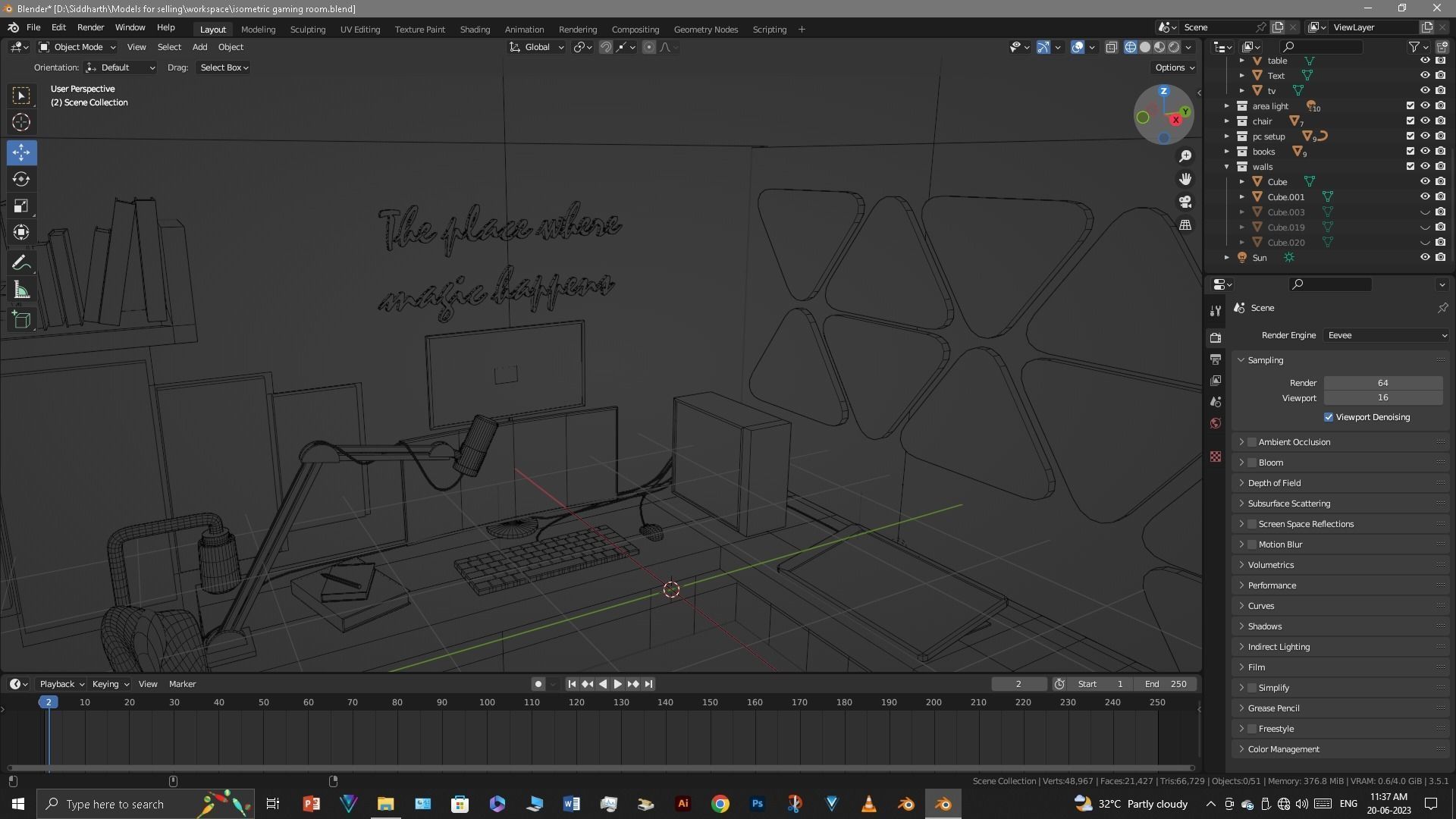Screen dimensions: 1456x819
Task: Select the Measure tool
Action: click(x=21, y=290)
